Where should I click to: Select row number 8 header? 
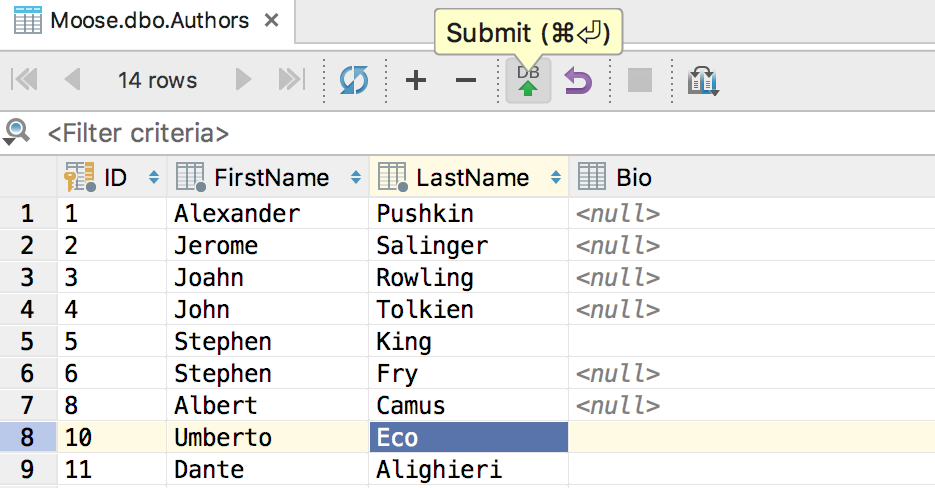(x=28, y=437)
